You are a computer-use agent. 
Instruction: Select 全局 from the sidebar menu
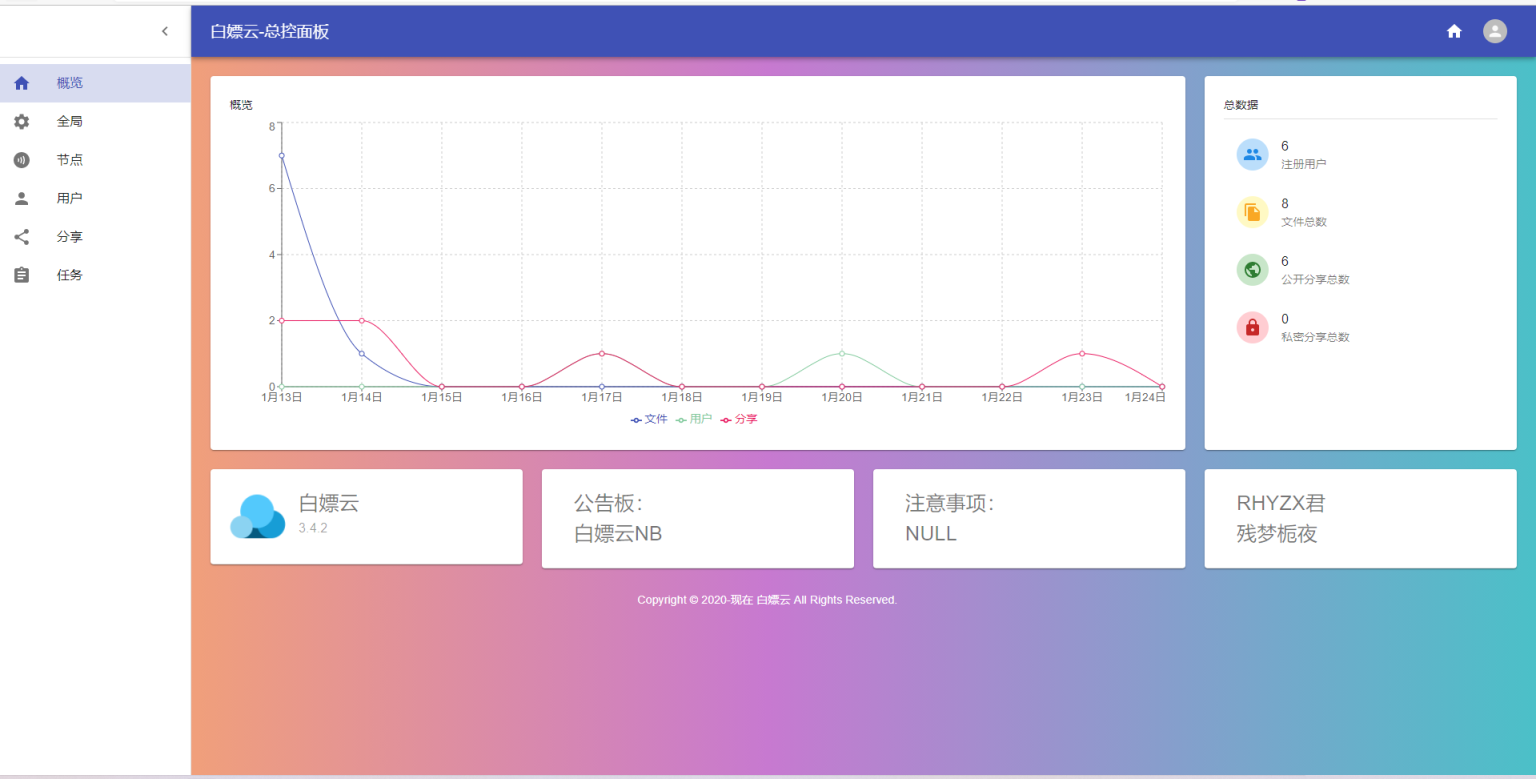click(x=70, y=121)
